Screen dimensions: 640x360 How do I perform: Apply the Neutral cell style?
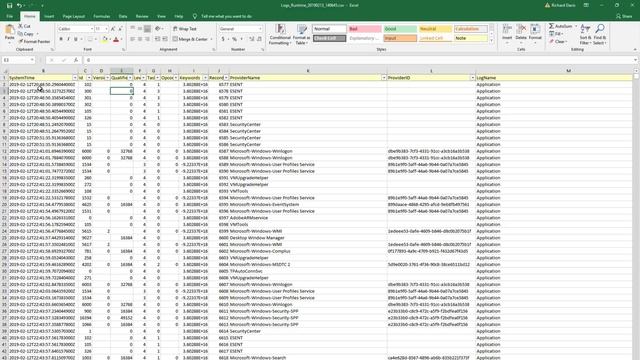coord(436,29)
